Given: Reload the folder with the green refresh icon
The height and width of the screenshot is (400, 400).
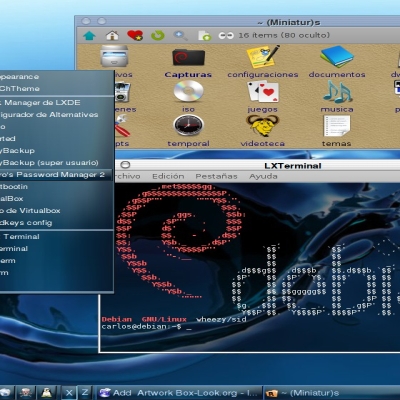Looking at the screenshot, I should tap(158, 35).
